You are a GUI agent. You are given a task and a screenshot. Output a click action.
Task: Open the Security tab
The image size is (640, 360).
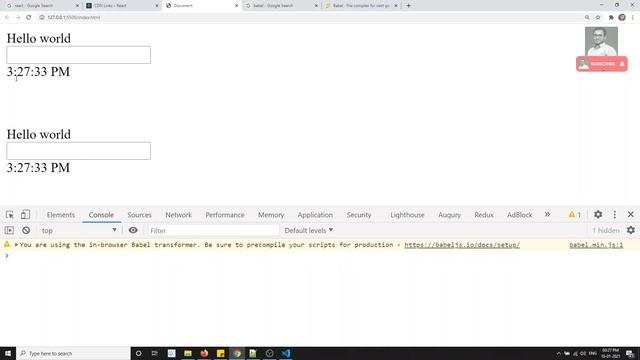tap(359, 215)
